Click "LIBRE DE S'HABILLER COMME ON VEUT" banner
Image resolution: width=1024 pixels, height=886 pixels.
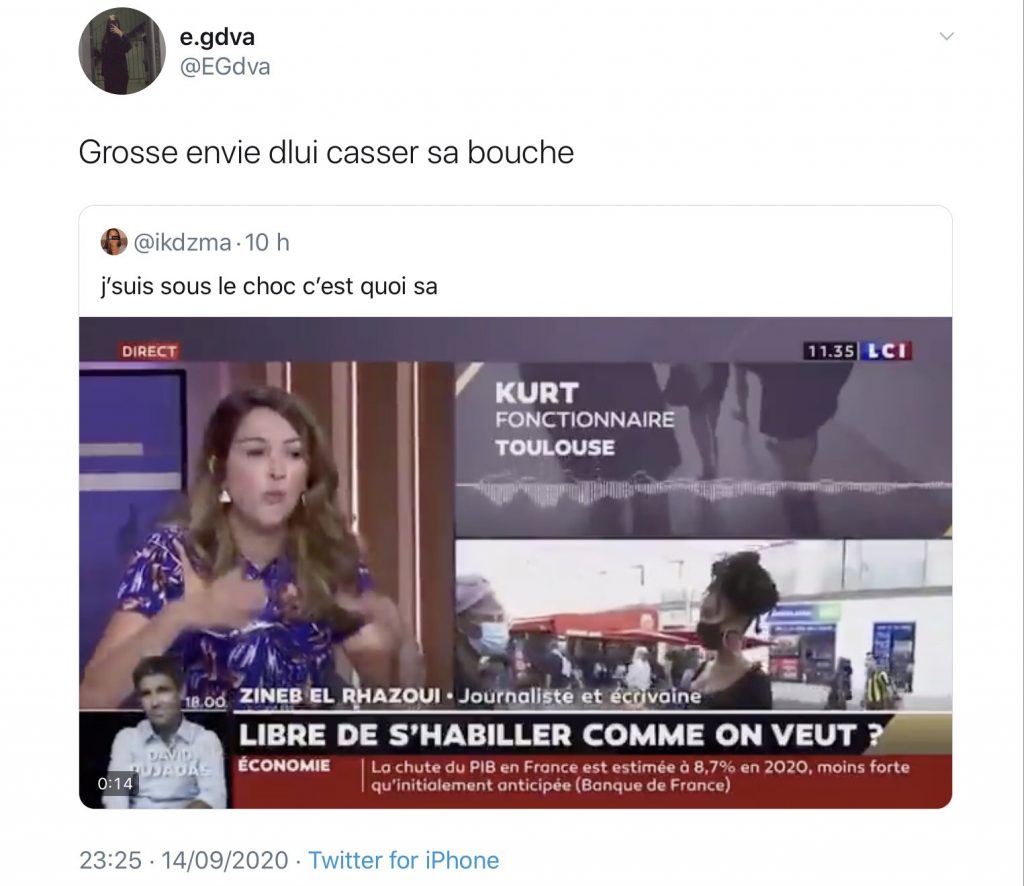click(x=560, y=735)
